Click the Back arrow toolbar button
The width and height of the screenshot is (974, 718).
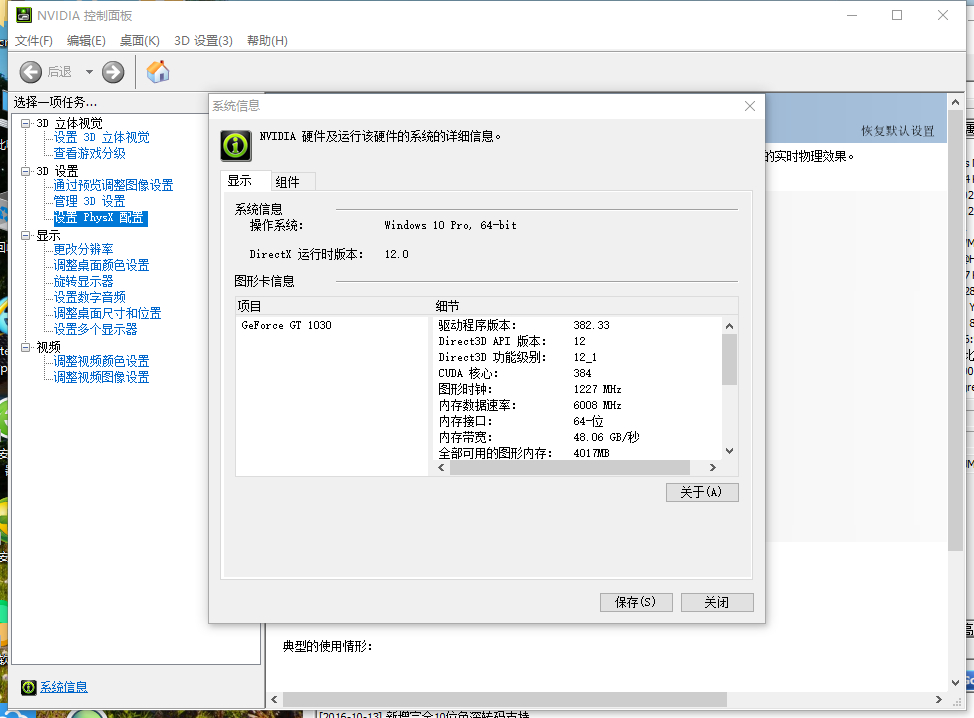(30, 72)
